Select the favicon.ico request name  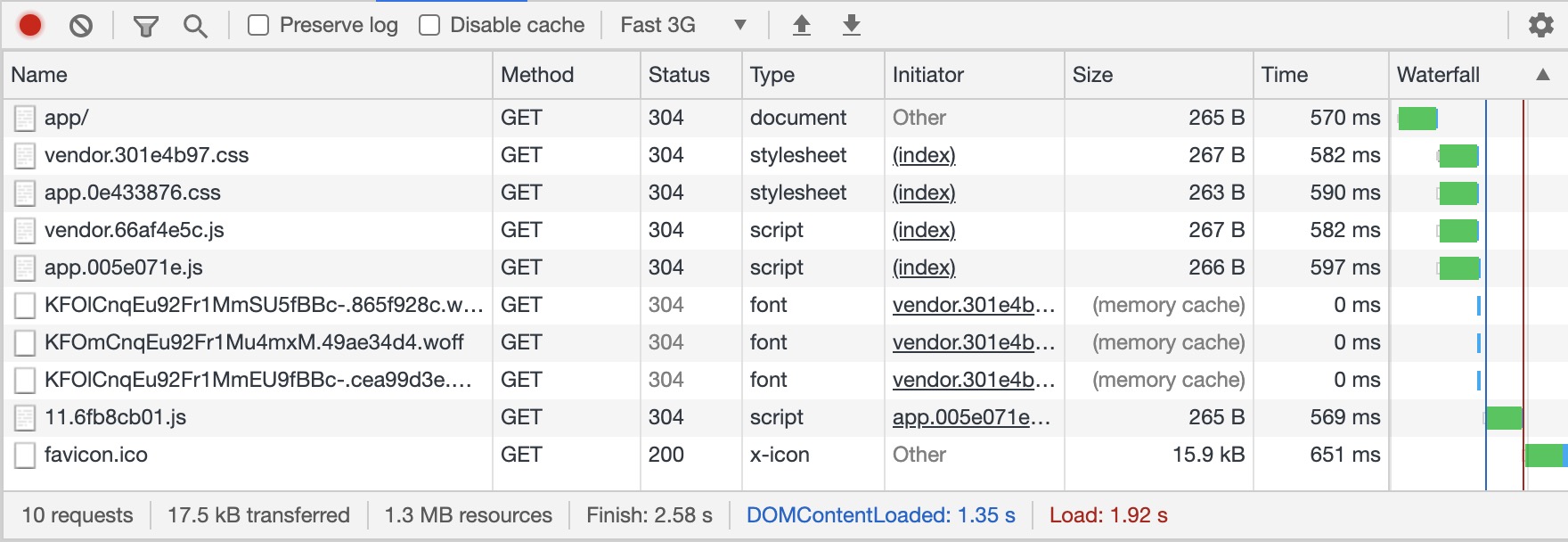tap(96, 455)
